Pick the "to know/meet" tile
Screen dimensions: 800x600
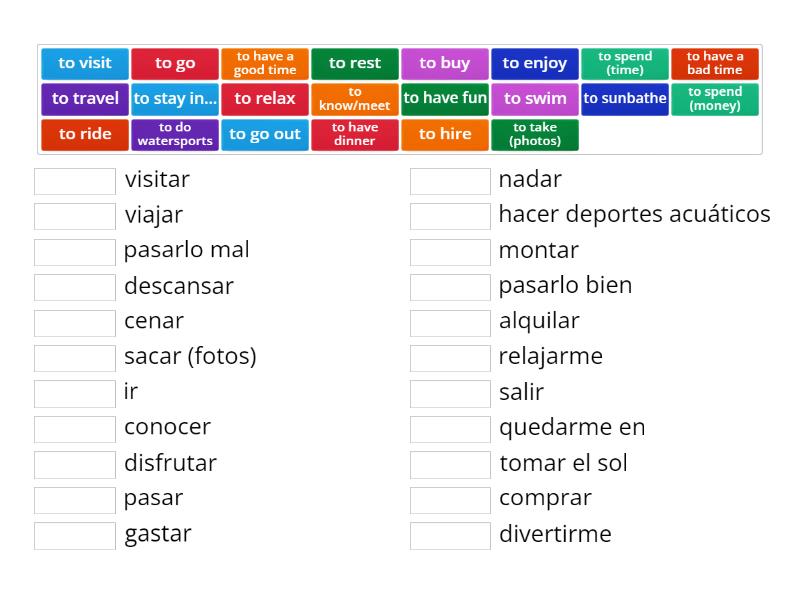(x=354, y=99)
